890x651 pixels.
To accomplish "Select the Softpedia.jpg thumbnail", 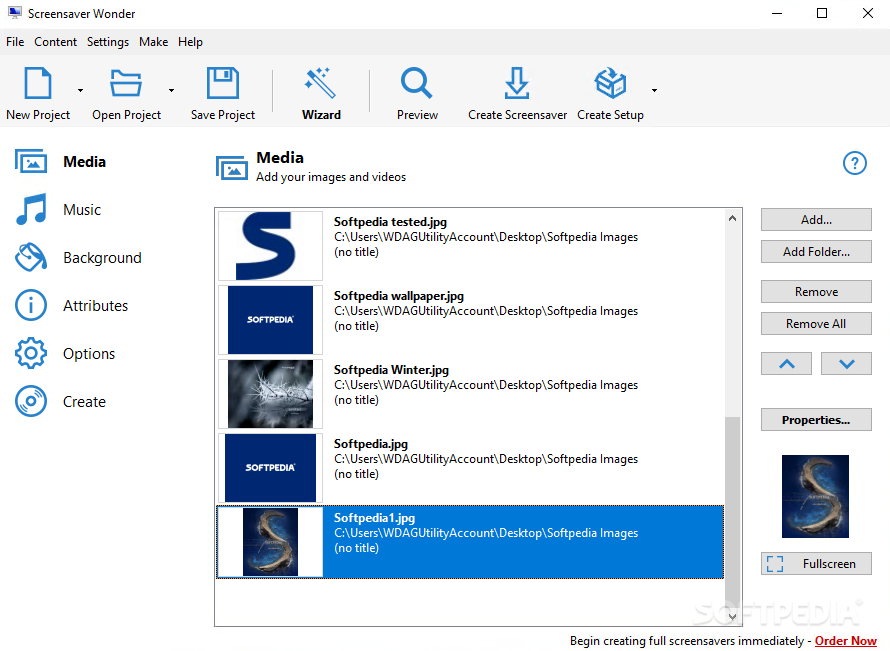I will click(x=270, y=468).
